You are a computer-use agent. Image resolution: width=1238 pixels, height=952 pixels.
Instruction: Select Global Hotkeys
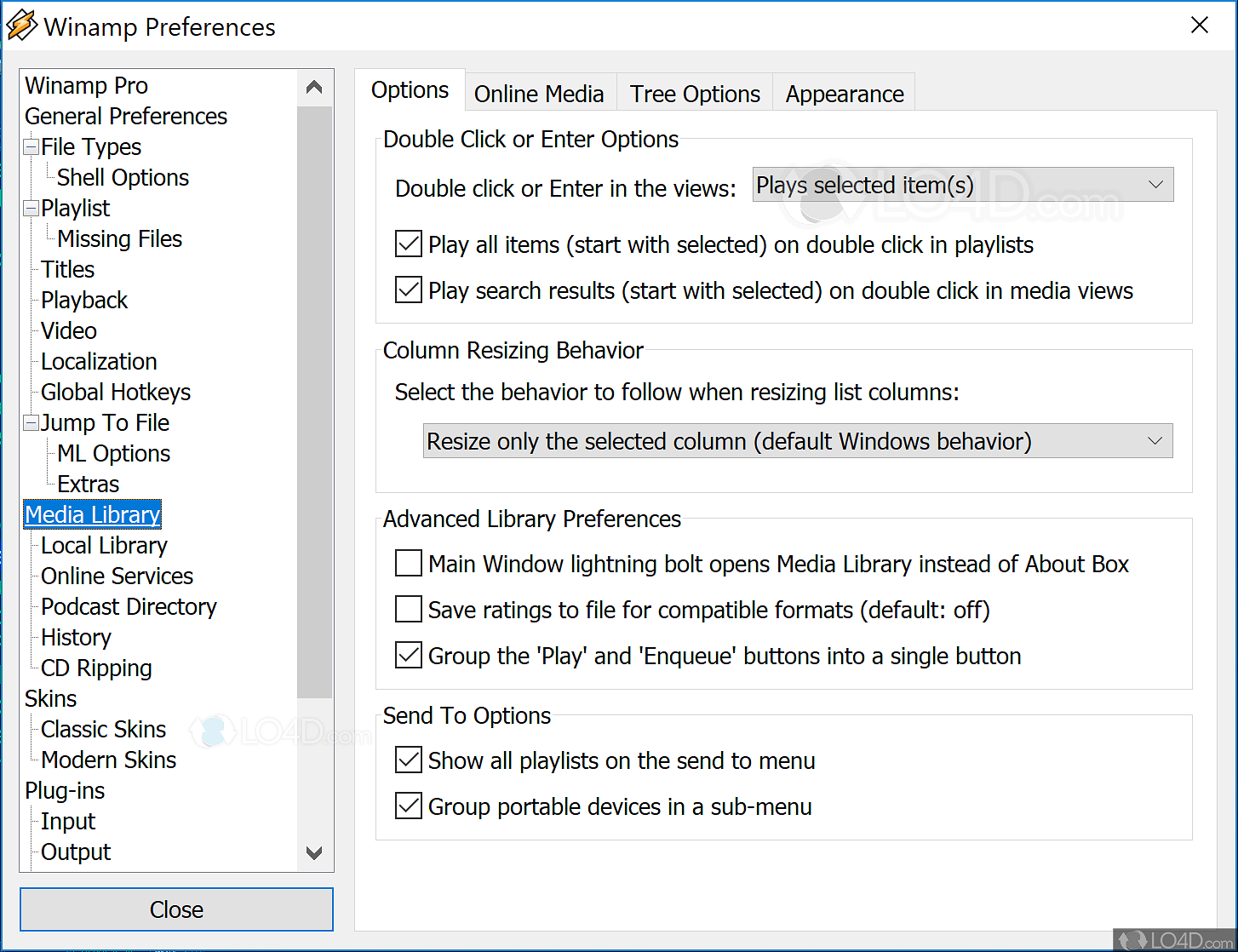click(116, 393)
